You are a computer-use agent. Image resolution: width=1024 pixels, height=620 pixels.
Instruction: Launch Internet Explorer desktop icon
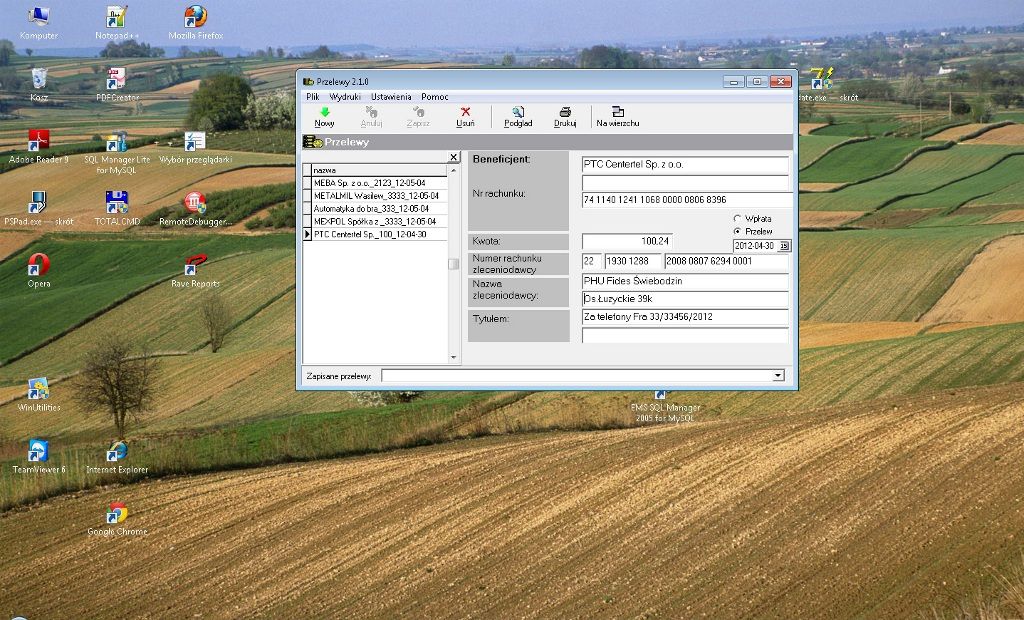117,457
